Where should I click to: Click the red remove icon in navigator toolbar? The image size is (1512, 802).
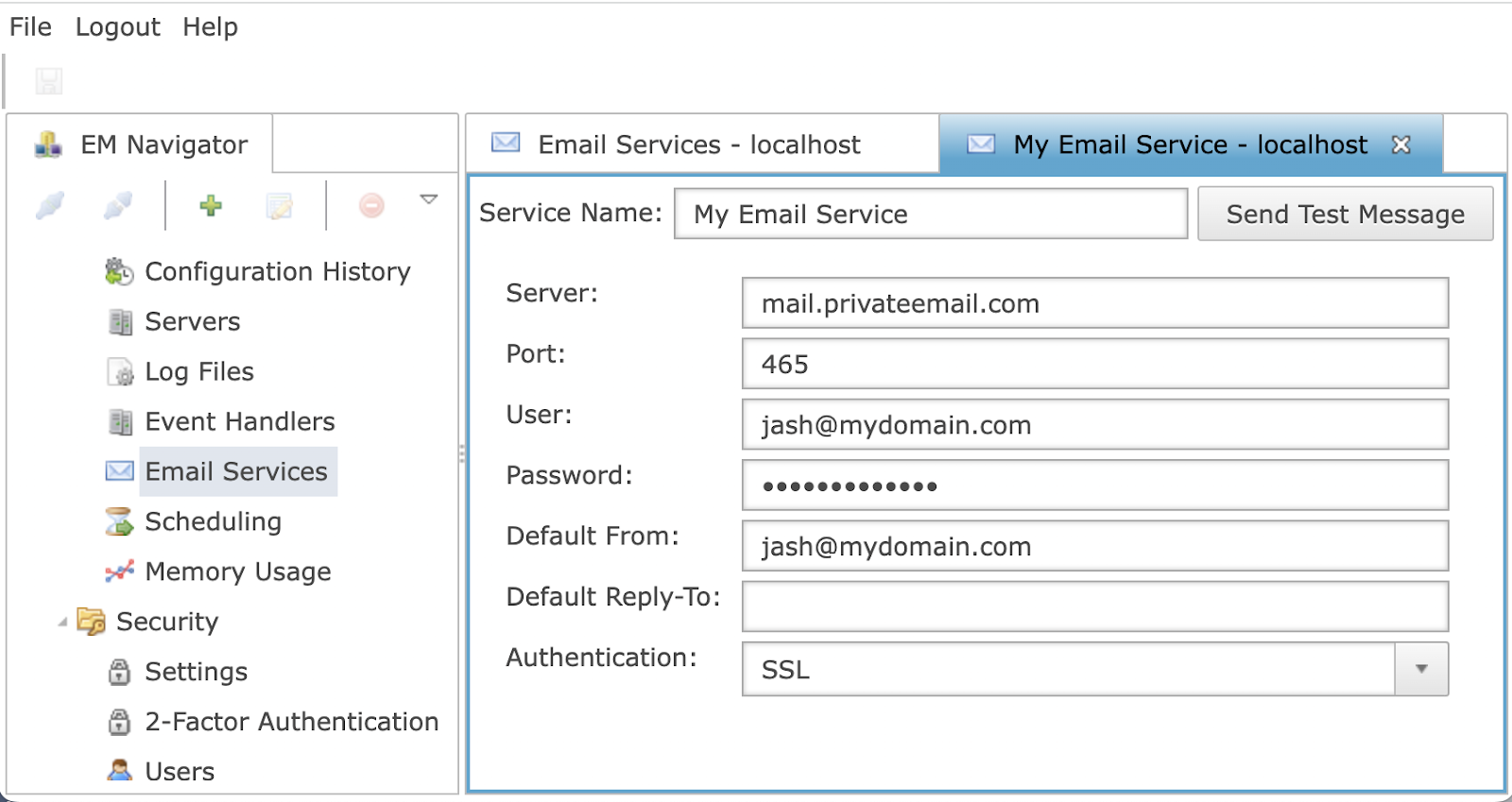click(371, 205)
